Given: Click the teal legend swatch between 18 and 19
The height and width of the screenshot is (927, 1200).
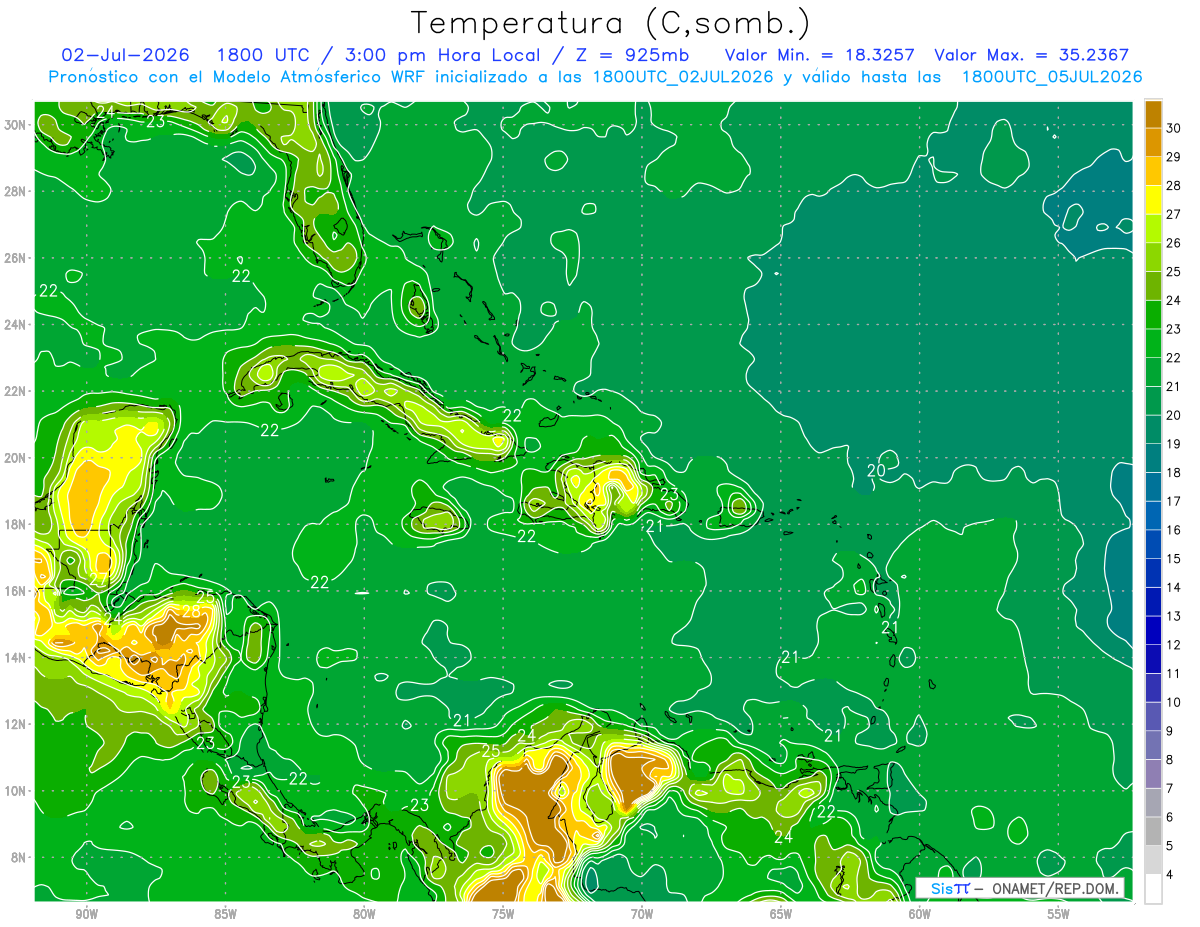Looking at the screenshot, I should 1153,458.
